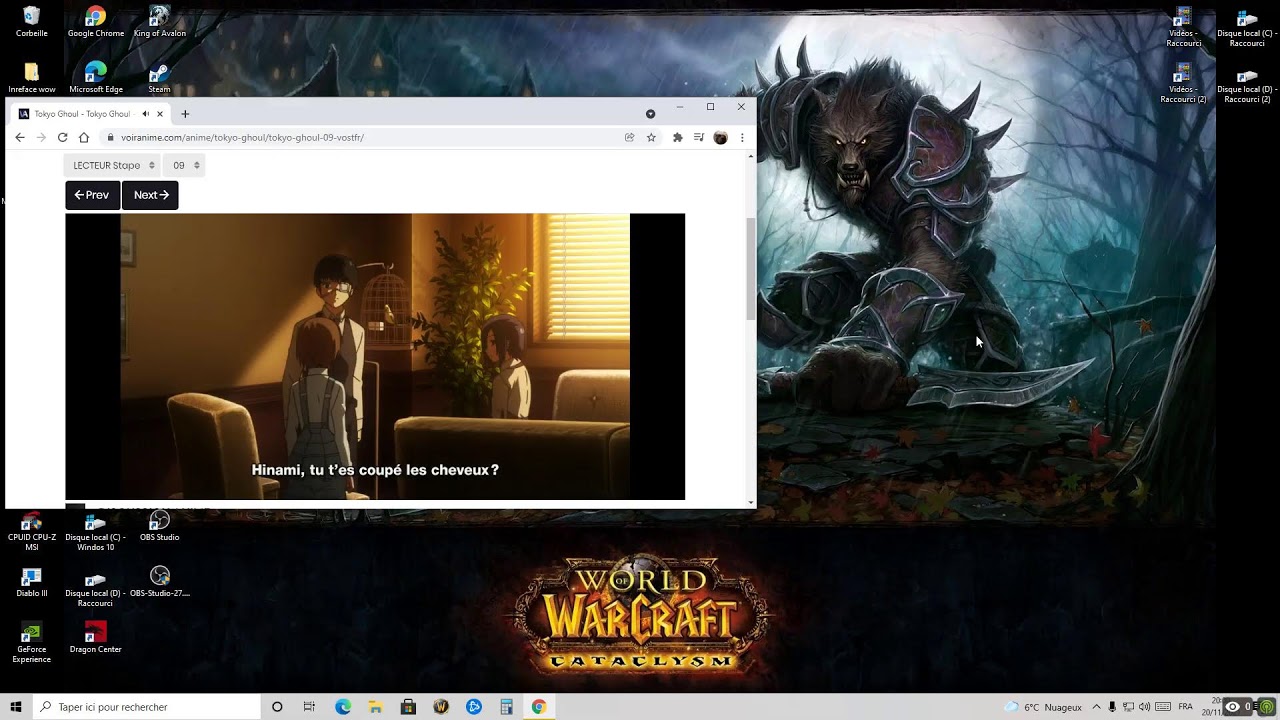Switch the FRA input language
The width and height of the screenshot is (1280, 720).
[1185, 707]
